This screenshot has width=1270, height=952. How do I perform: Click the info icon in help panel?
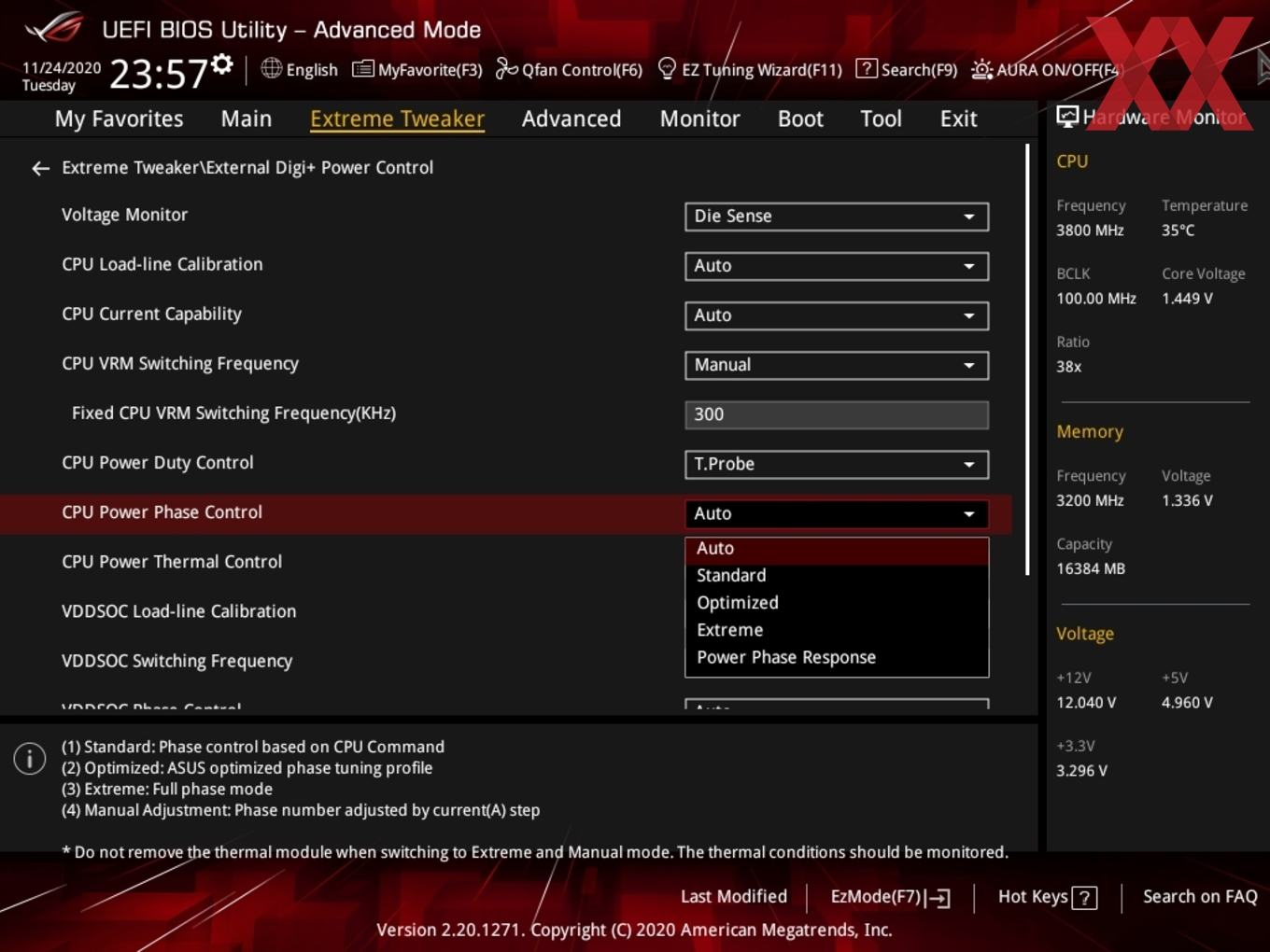coord(30,759)
